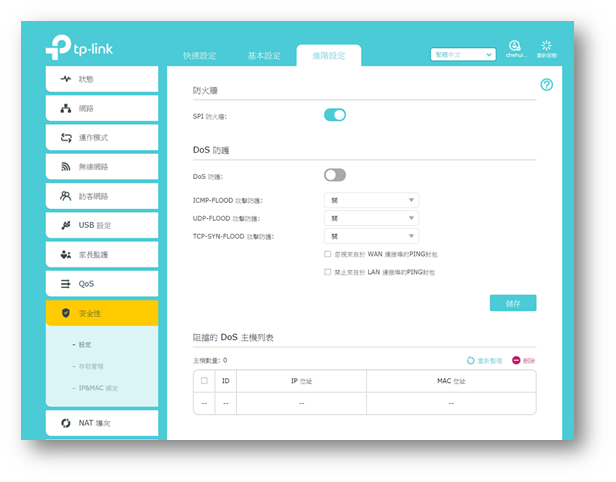This screenshot has height=482, width=616.
Task: Open the ICMP-FLOOD attack protection dropdown
Action: click(370, 200)
